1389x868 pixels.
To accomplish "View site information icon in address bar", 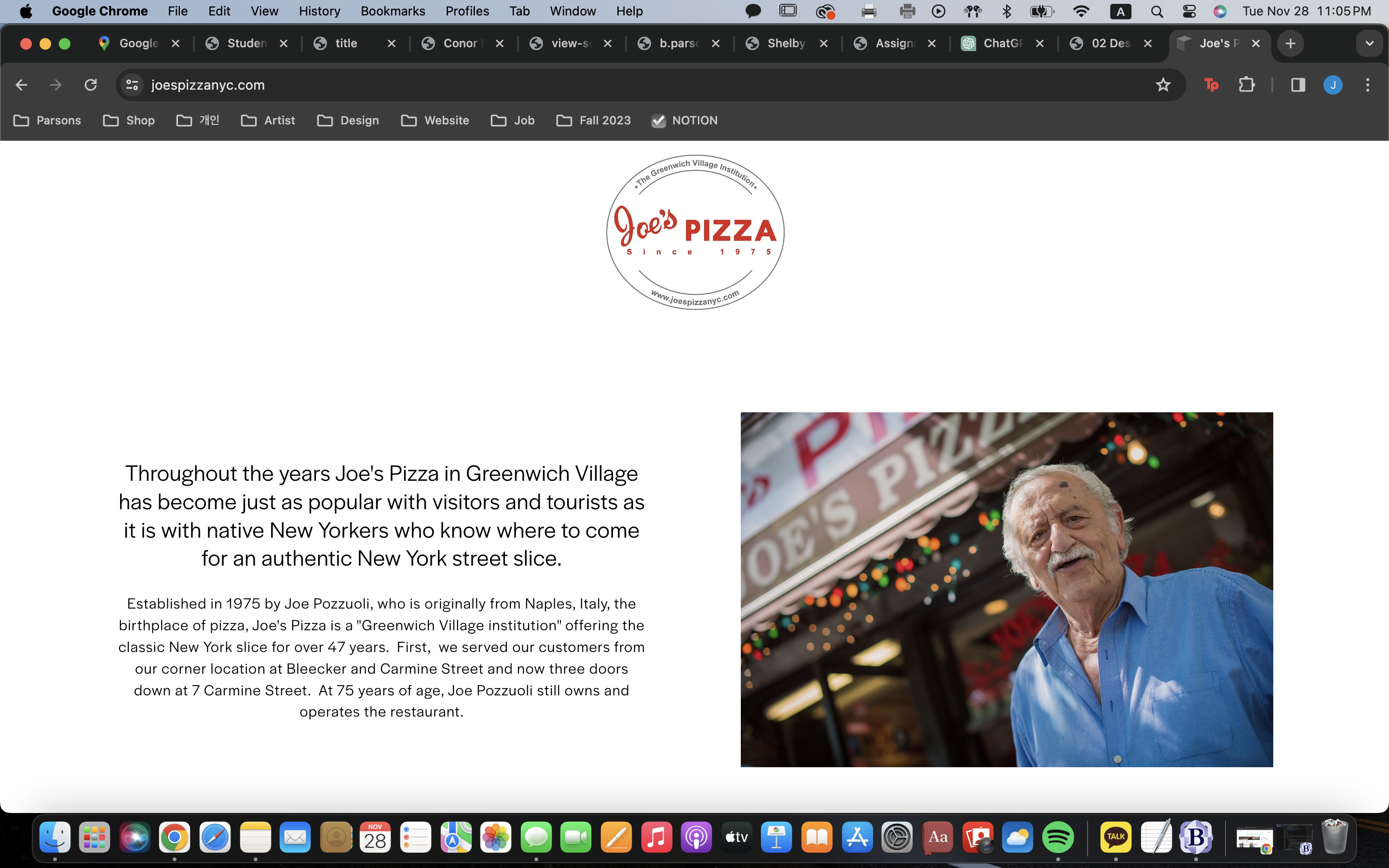I will point(132,85).
